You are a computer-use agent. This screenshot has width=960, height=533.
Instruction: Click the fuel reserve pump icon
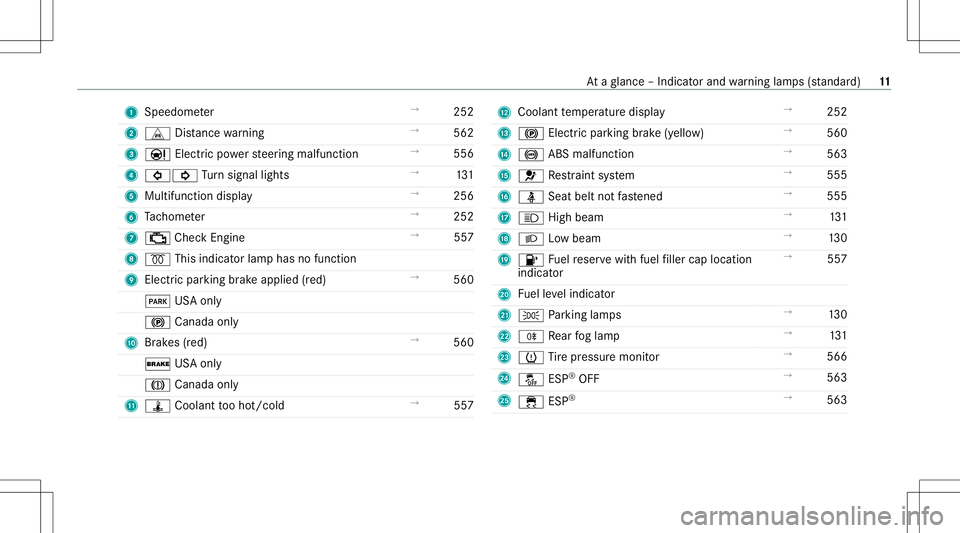[531, 260]
